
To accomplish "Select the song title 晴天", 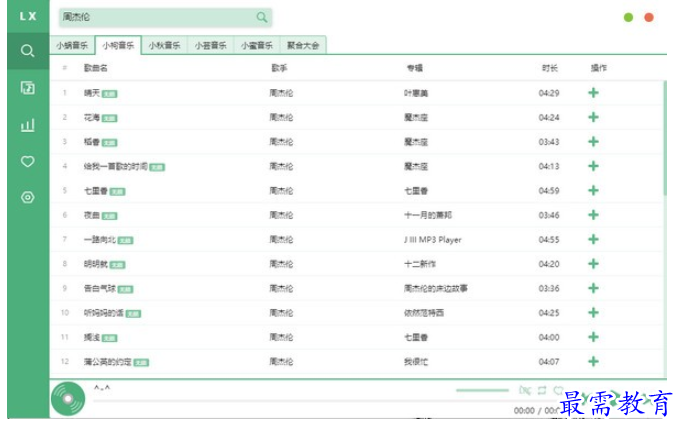I will point(92,93).
